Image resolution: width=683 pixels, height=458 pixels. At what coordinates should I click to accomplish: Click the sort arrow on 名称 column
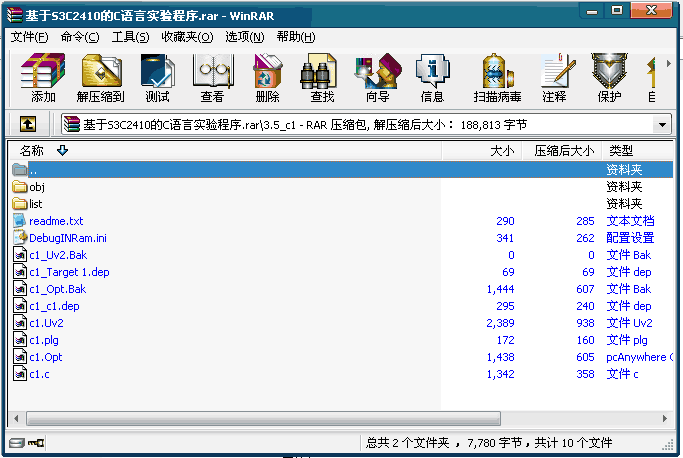(x=62, y=151)
